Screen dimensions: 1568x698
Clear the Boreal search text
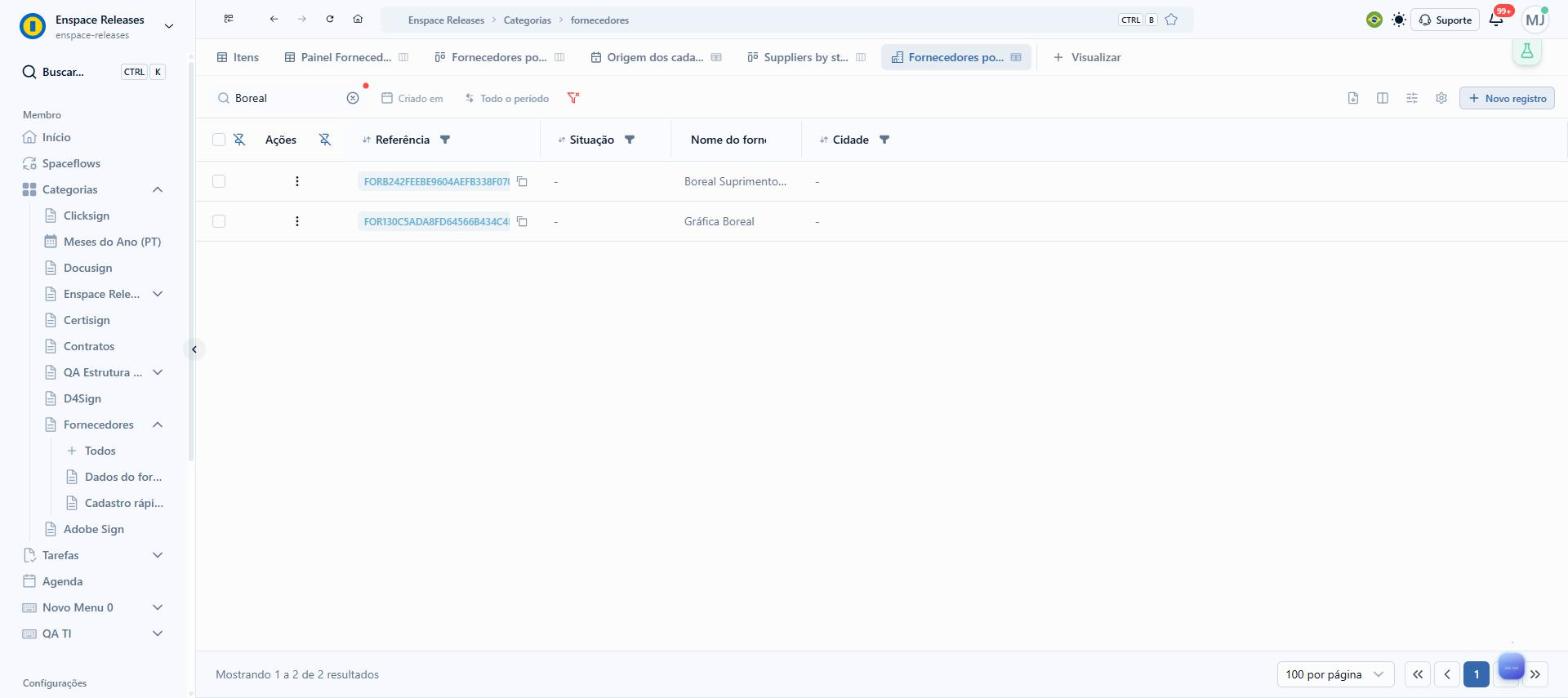(x=352, y=98)
